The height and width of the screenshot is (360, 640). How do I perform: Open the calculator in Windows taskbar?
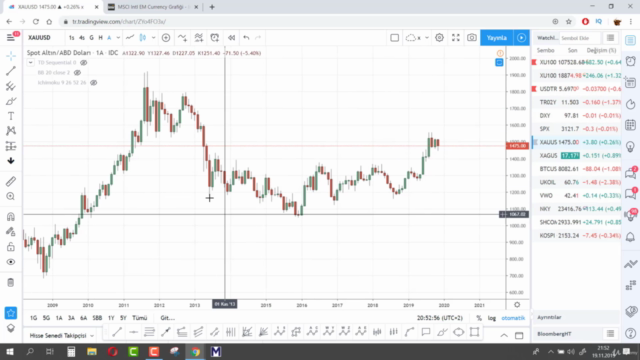[71, 351]
